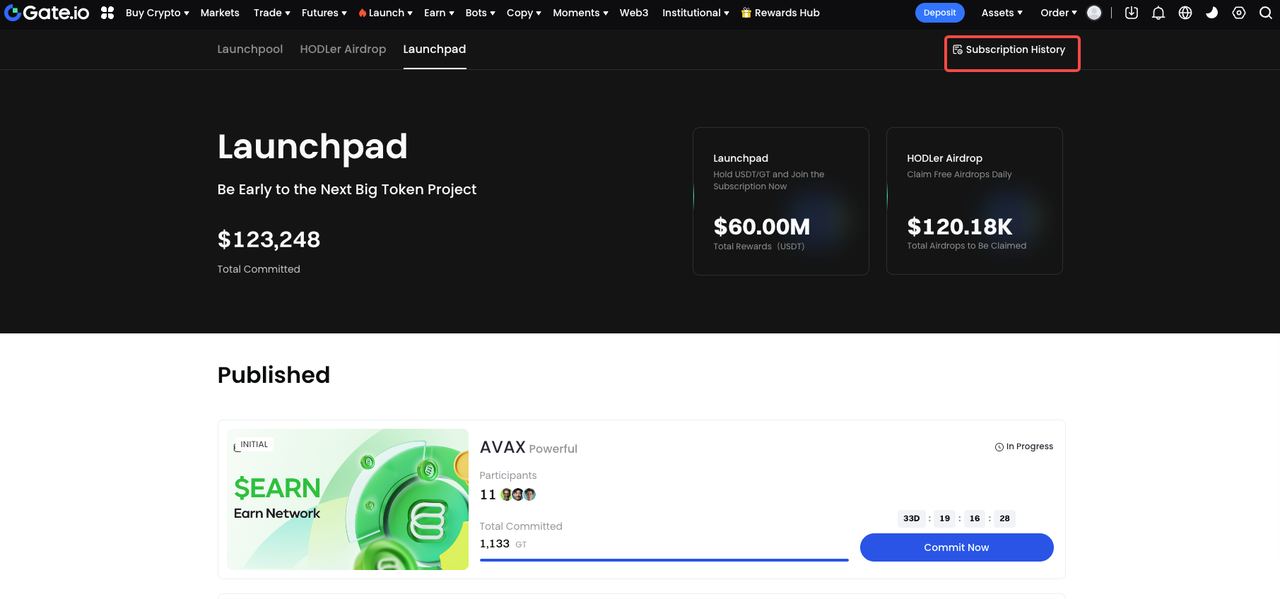
Task: Click the download app icon
Action: click(1131, 13)
